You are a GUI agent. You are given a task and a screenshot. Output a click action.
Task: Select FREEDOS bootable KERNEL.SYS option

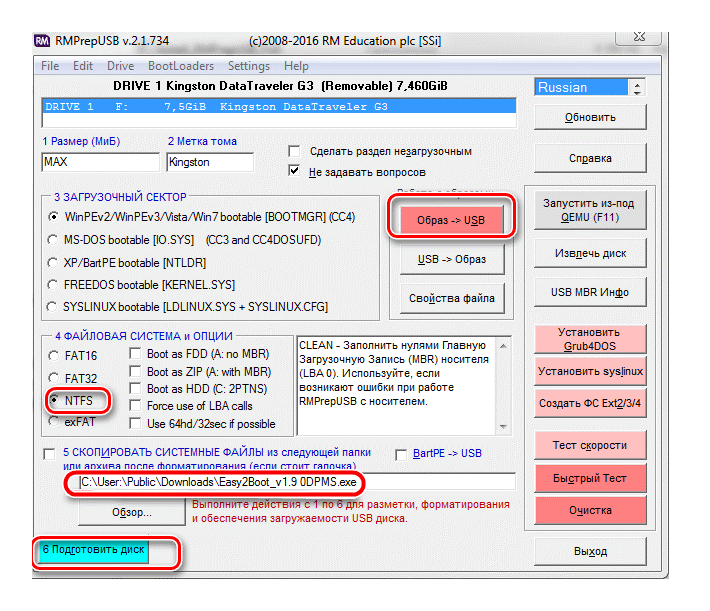[53, 285]
